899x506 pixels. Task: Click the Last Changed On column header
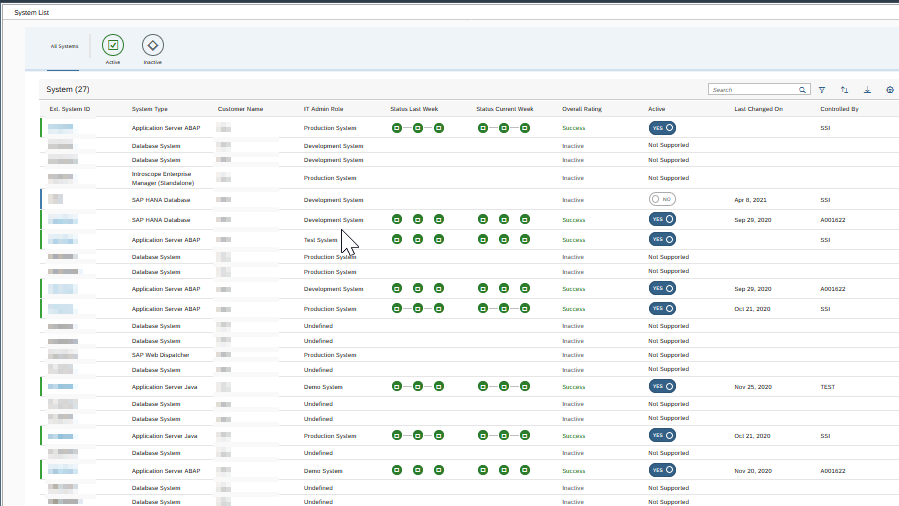[758, 108]
